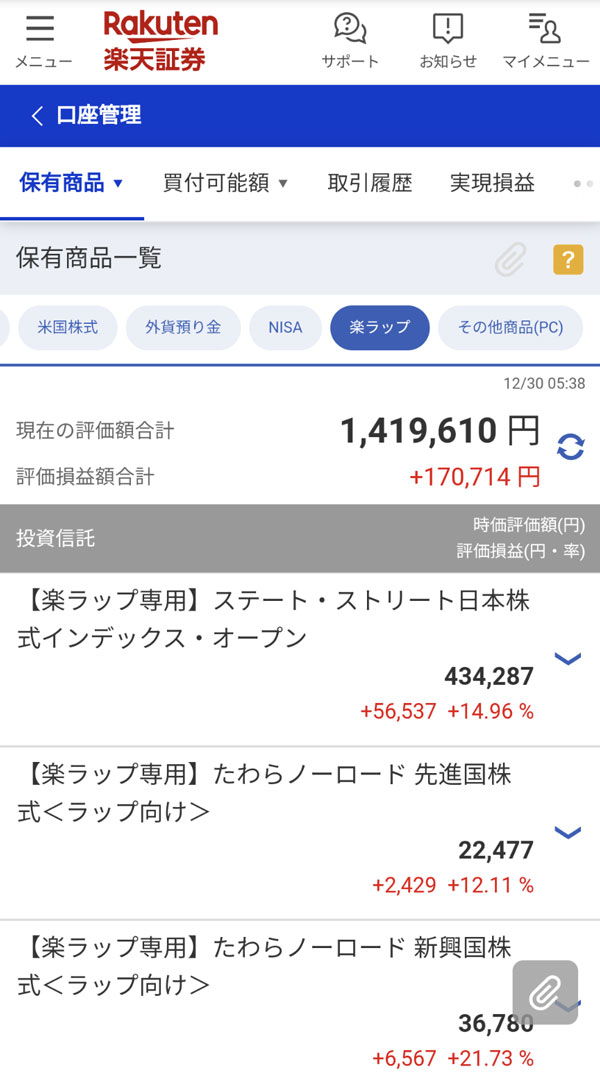Select the その他商品(PC) filter chip
Viewport: 600px width, 1081px height.
pyautogui.click(x=510, y=327)
